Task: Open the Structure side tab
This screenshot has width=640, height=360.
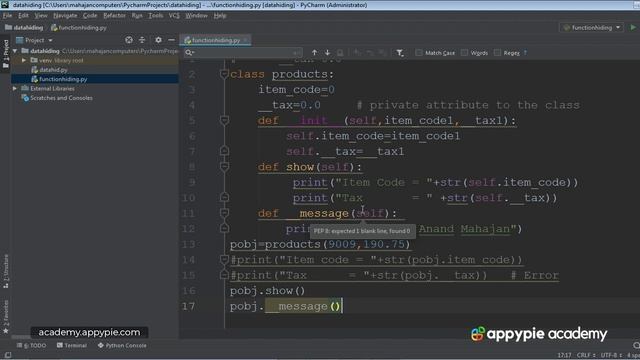Action: click(x=6, y=271)
